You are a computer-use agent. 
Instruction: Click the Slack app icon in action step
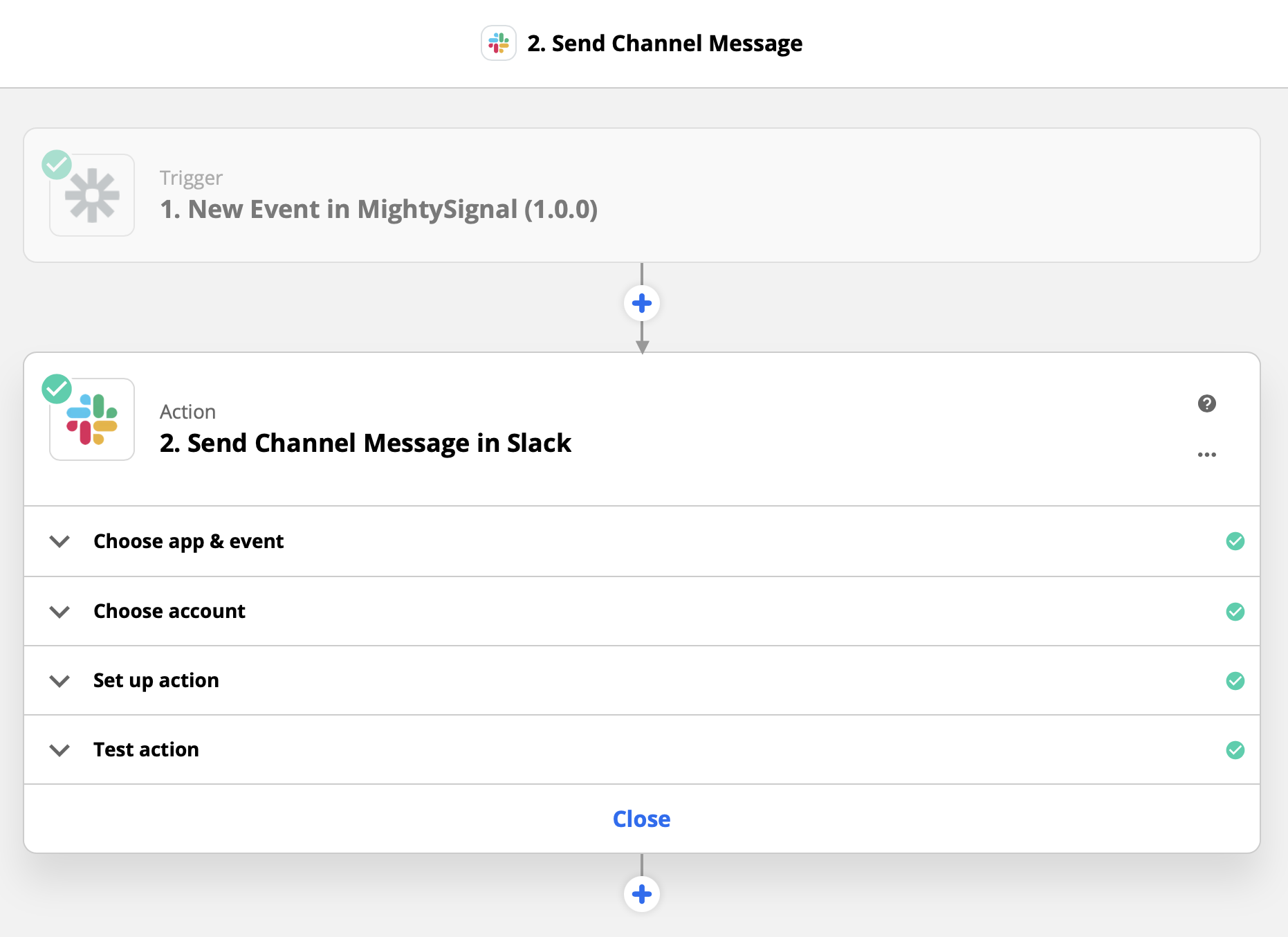coord(92,419)
